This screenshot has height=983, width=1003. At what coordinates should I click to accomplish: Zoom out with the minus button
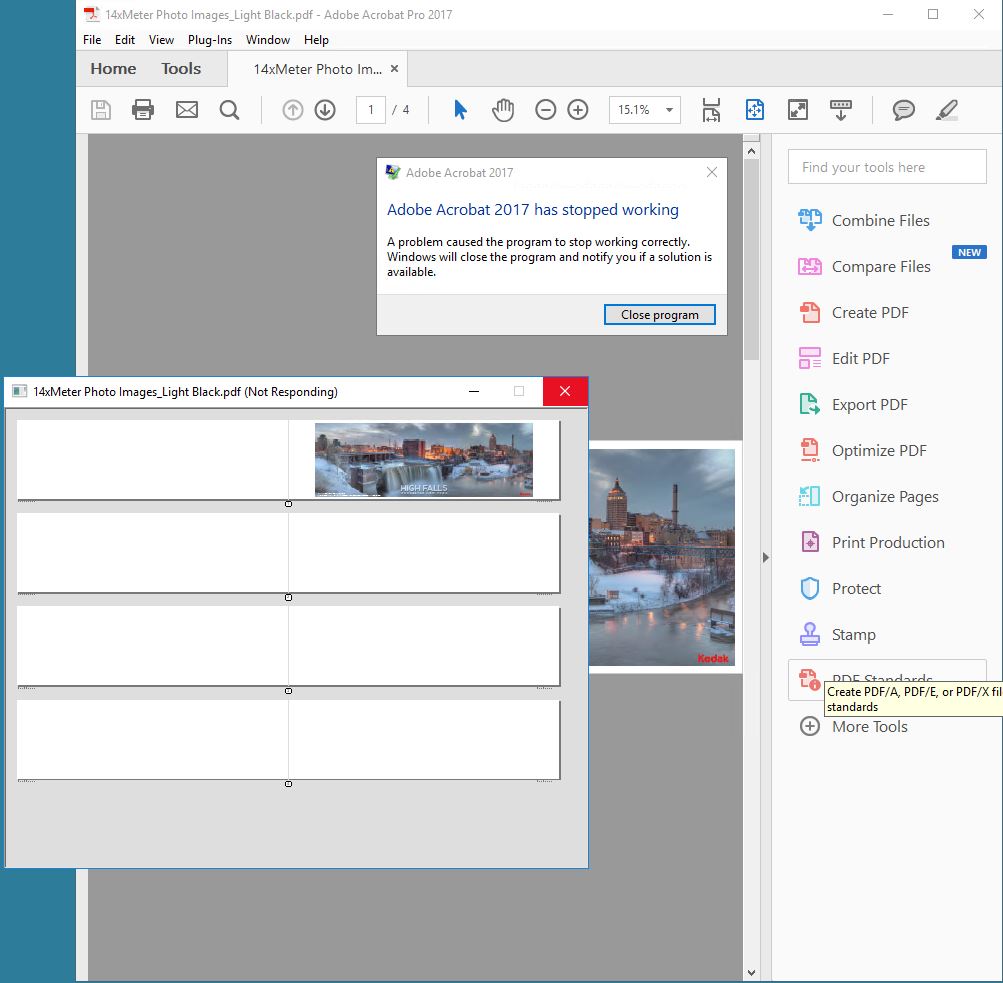coord(545,110)
